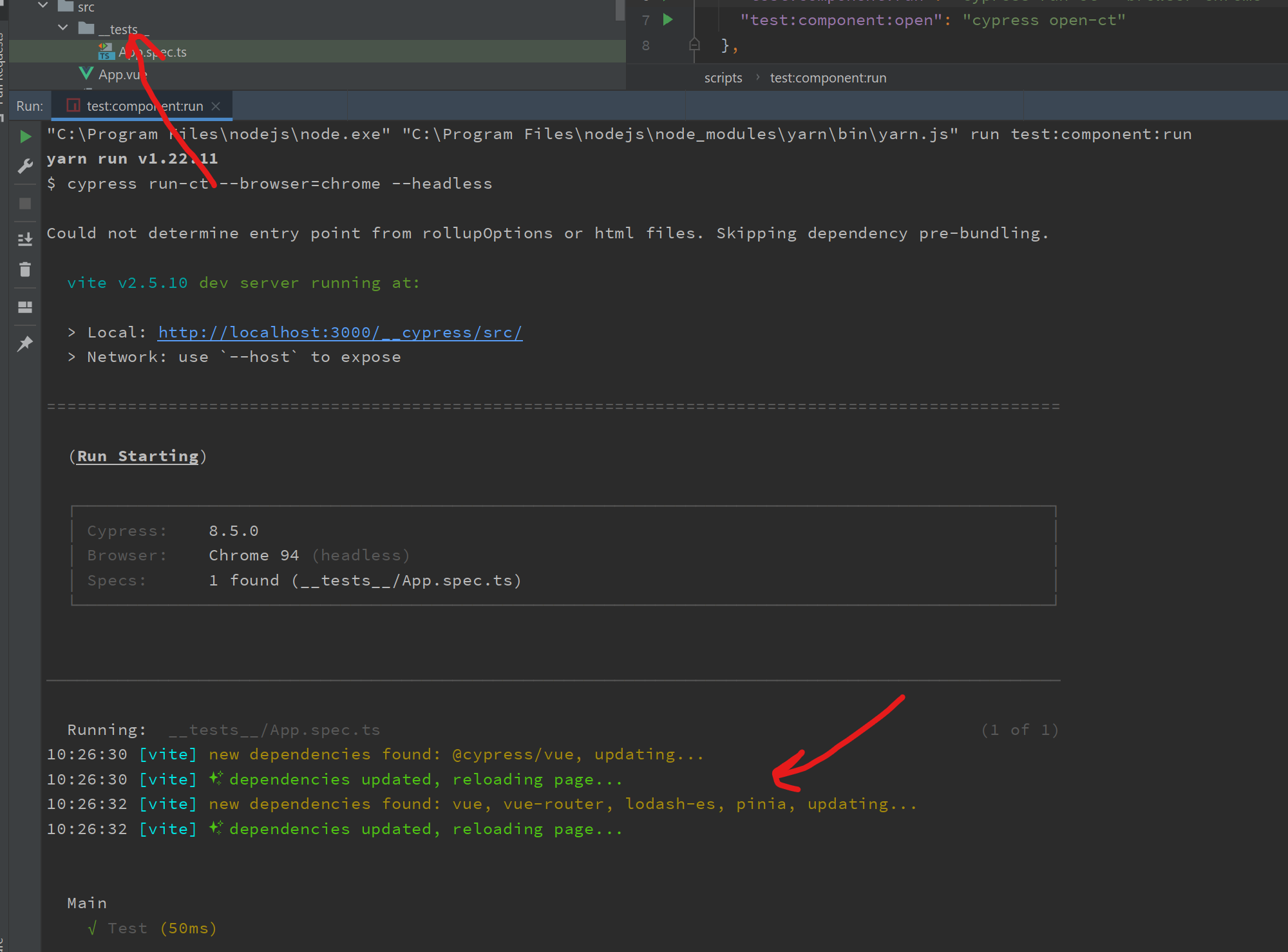Open App.vue from the project tree
Image resolution: width=1288 pixels, height=952 pixels.
point(122,74)
